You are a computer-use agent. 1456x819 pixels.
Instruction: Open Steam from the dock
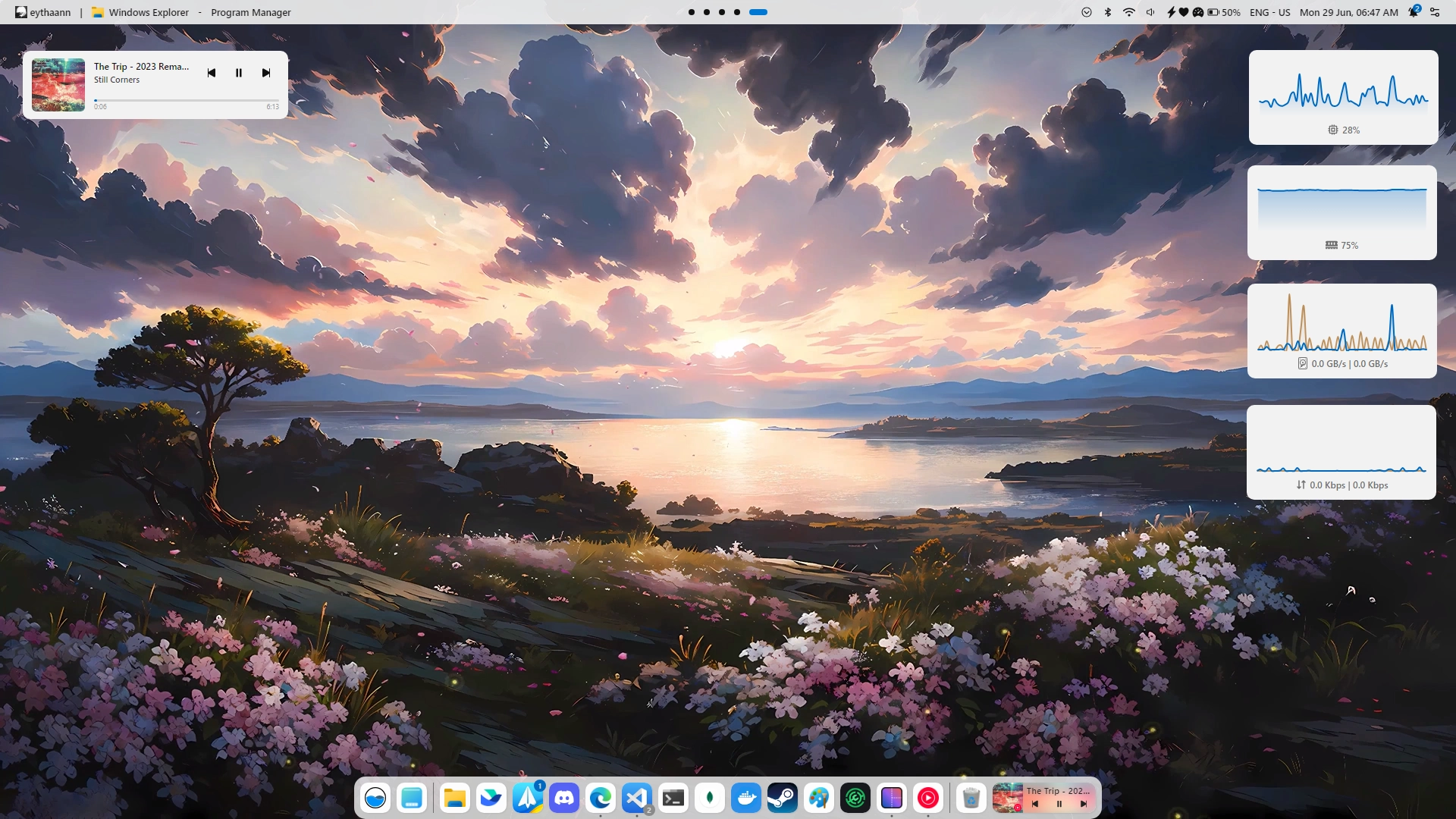783,798
